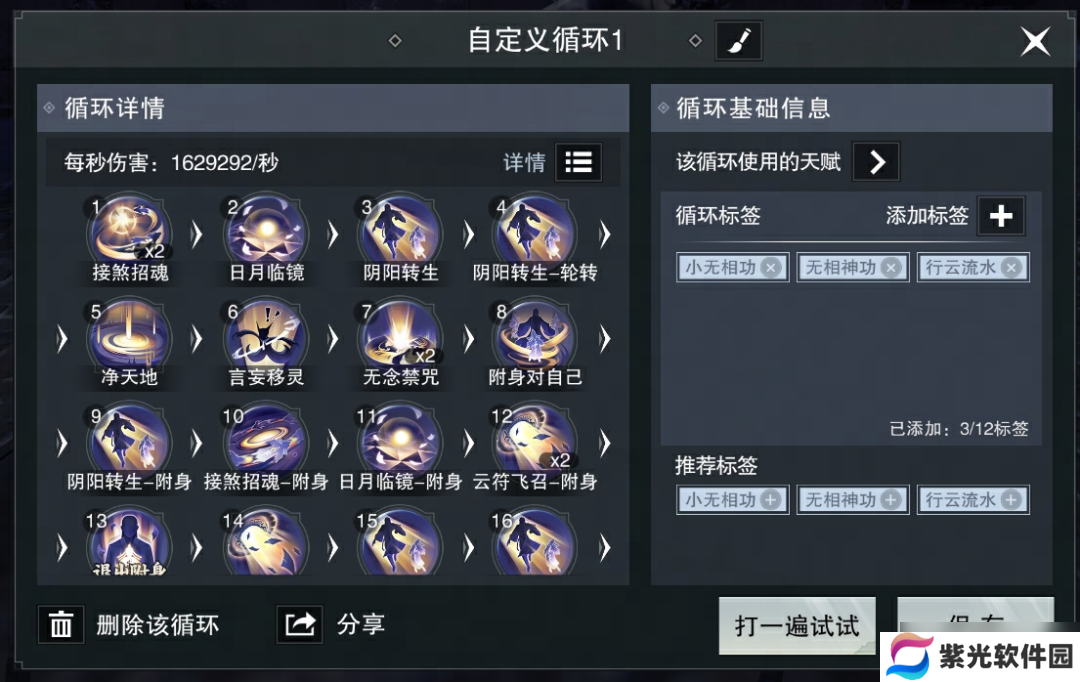Open the 详情 details list icon

coord(579,163)
